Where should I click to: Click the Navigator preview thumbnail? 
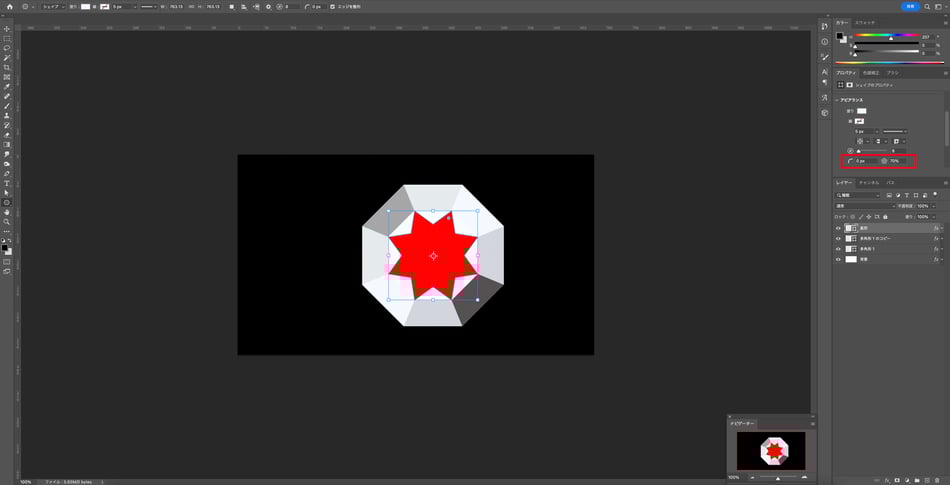pos(771,451)
